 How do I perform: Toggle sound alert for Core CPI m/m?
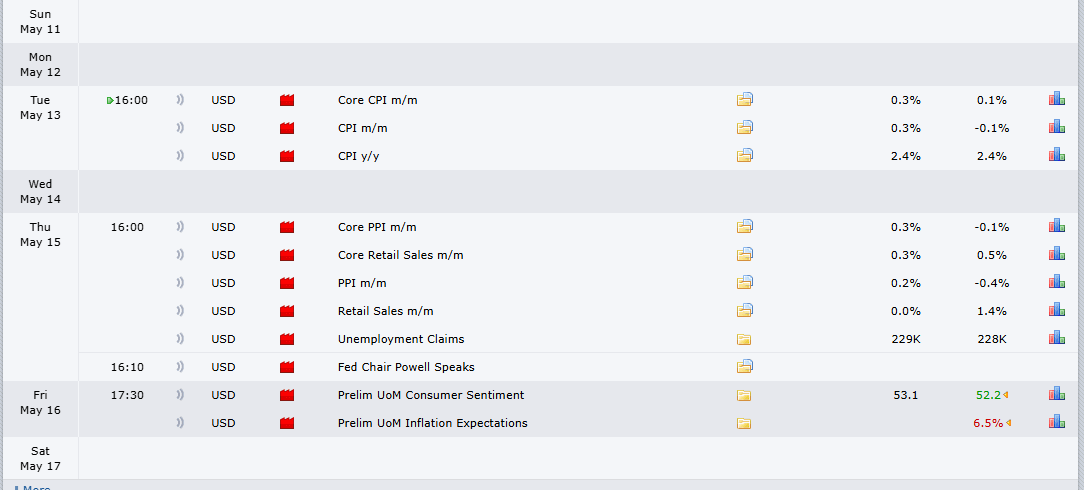pyautogui.click(x=180, y=100)
